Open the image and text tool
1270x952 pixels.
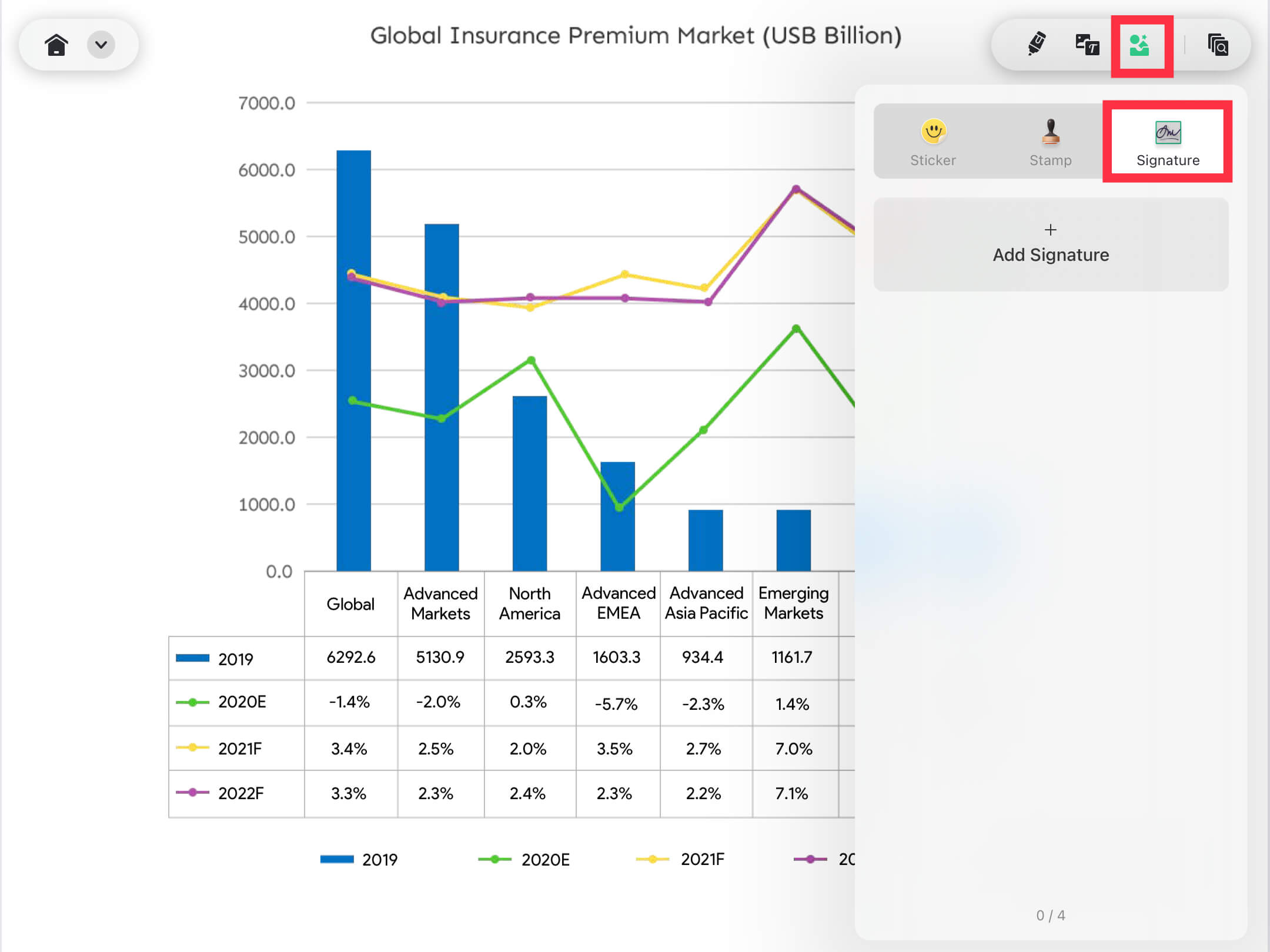[x=1087, y=45]
